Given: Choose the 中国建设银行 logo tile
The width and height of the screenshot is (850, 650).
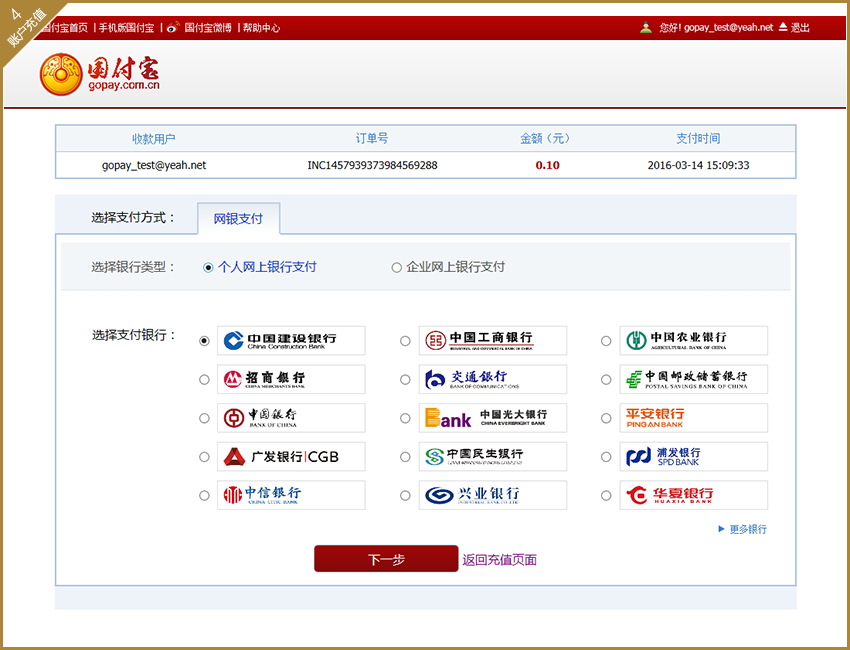Looking at the screenshot, I should tap(291, 340).
